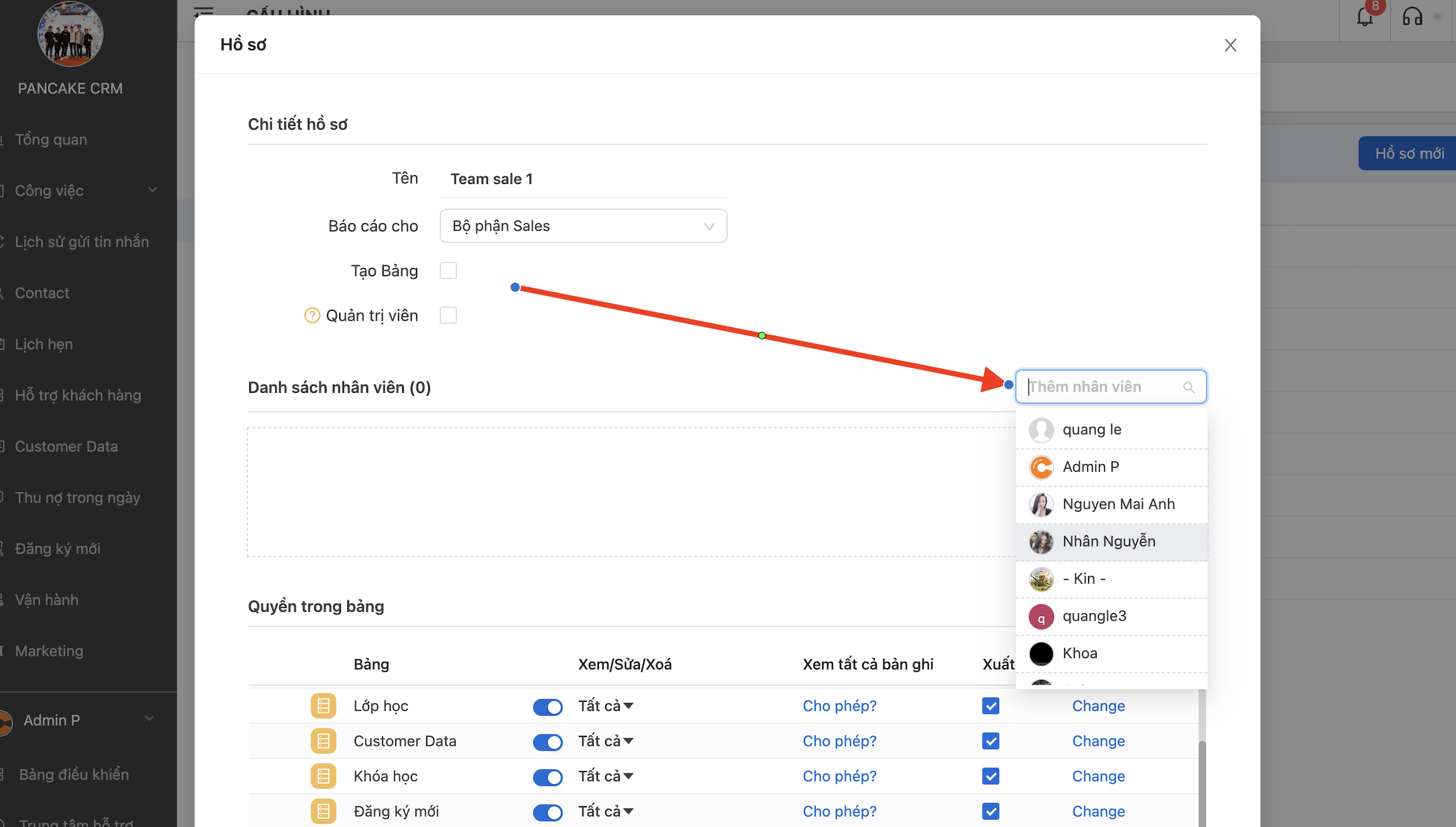Uncheck the Xuất checkbox for Khóa học
Screen dimensions: 1456x827
coord(990,776)
